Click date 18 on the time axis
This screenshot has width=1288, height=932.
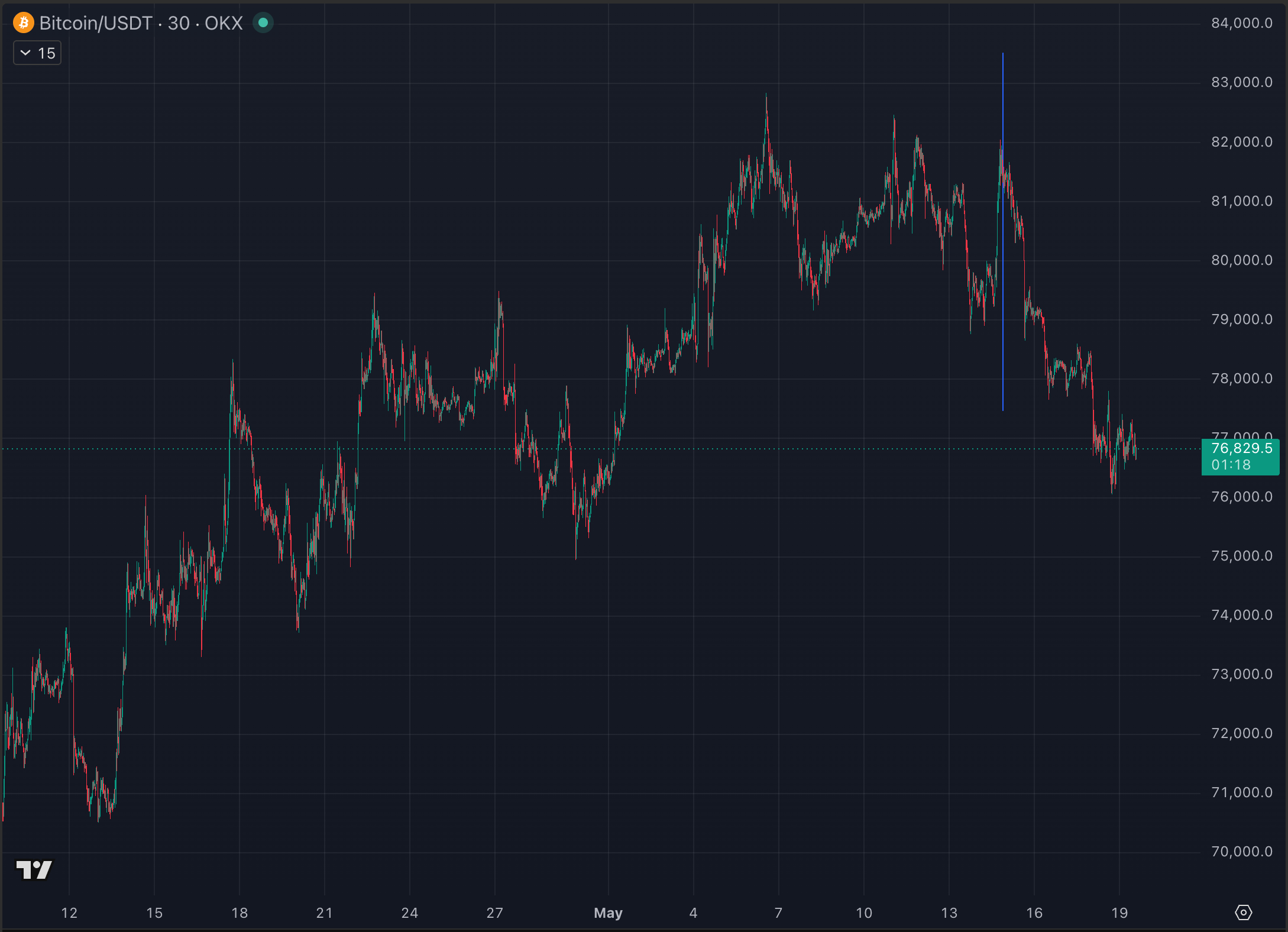coord(240,913)
